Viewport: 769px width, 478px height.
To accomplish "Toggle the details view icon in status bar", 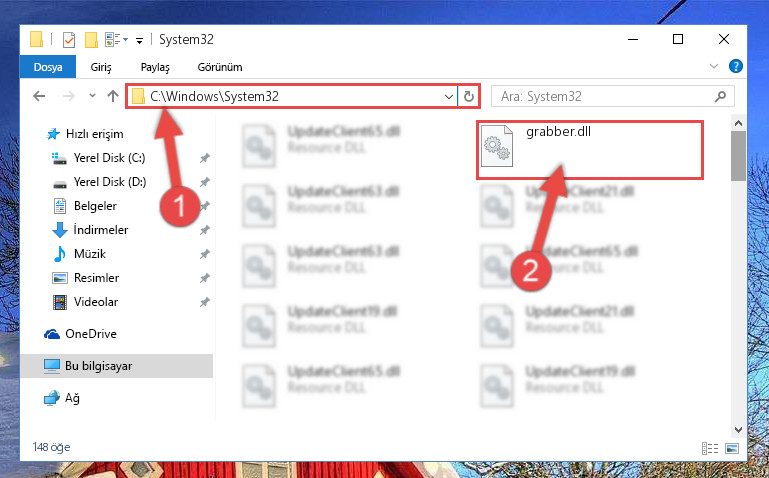I will [x=710, y=448].
